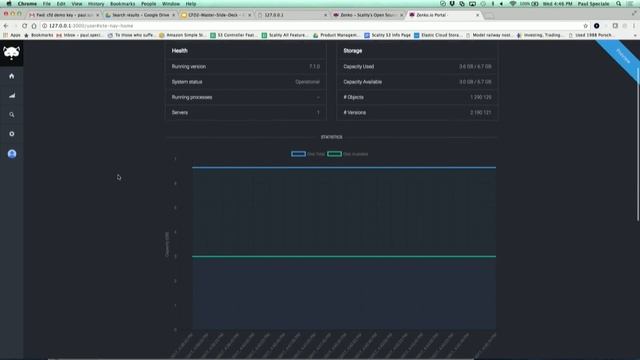Open the View menu

tap(77, 4)
